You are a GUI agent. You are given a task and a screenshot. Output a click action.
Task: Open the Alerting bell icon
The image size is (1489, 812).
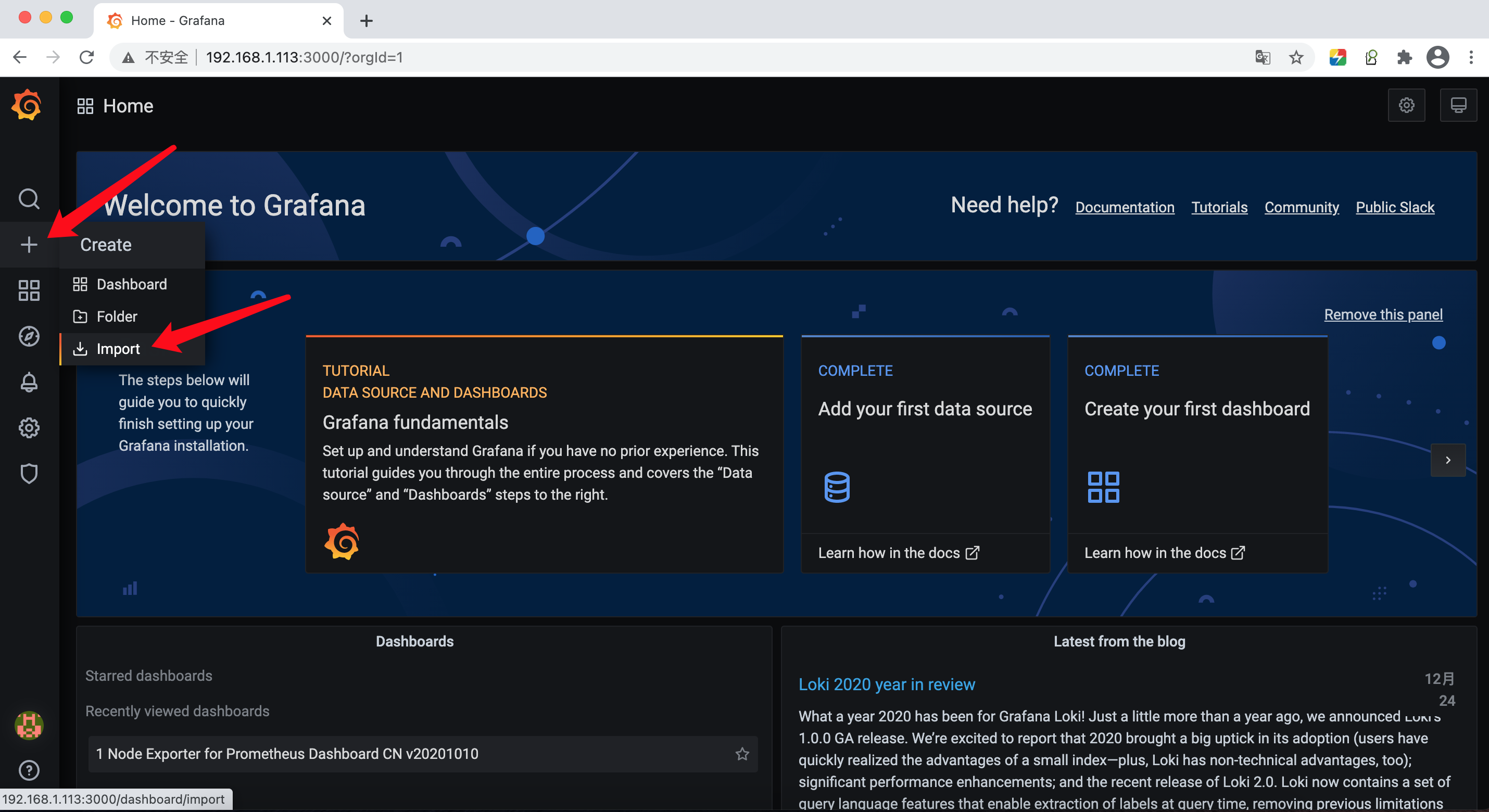tap(29, 382)
